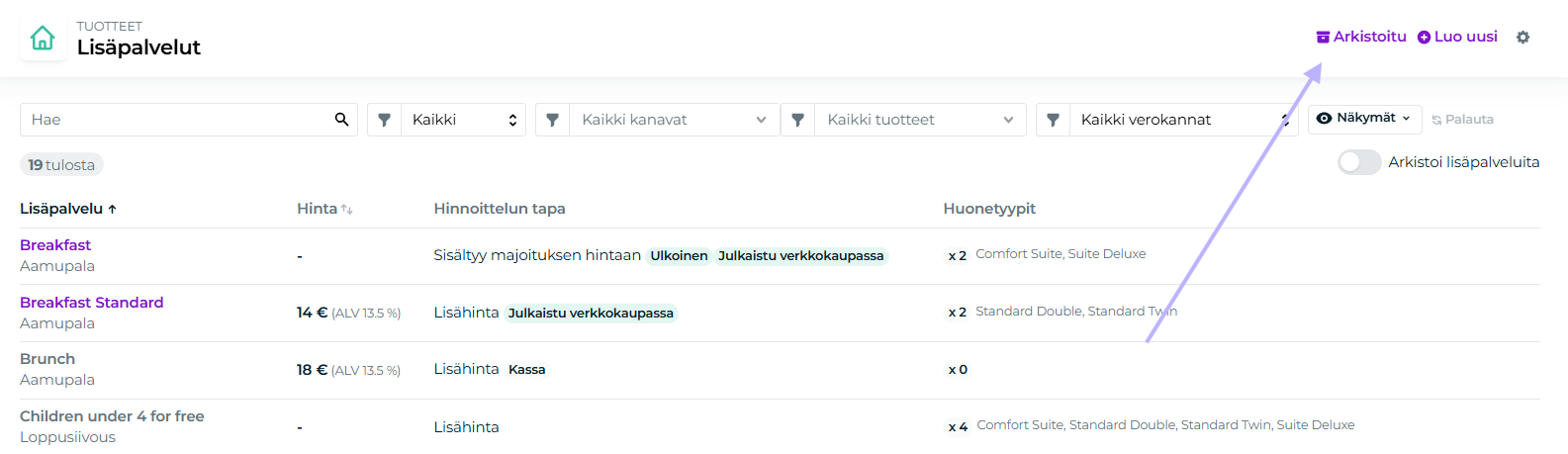This screenshot has height=454, width=1568.
Task: Click the filter funnel beside Kaikki verokannat
Action: [x=1053, y=120]
